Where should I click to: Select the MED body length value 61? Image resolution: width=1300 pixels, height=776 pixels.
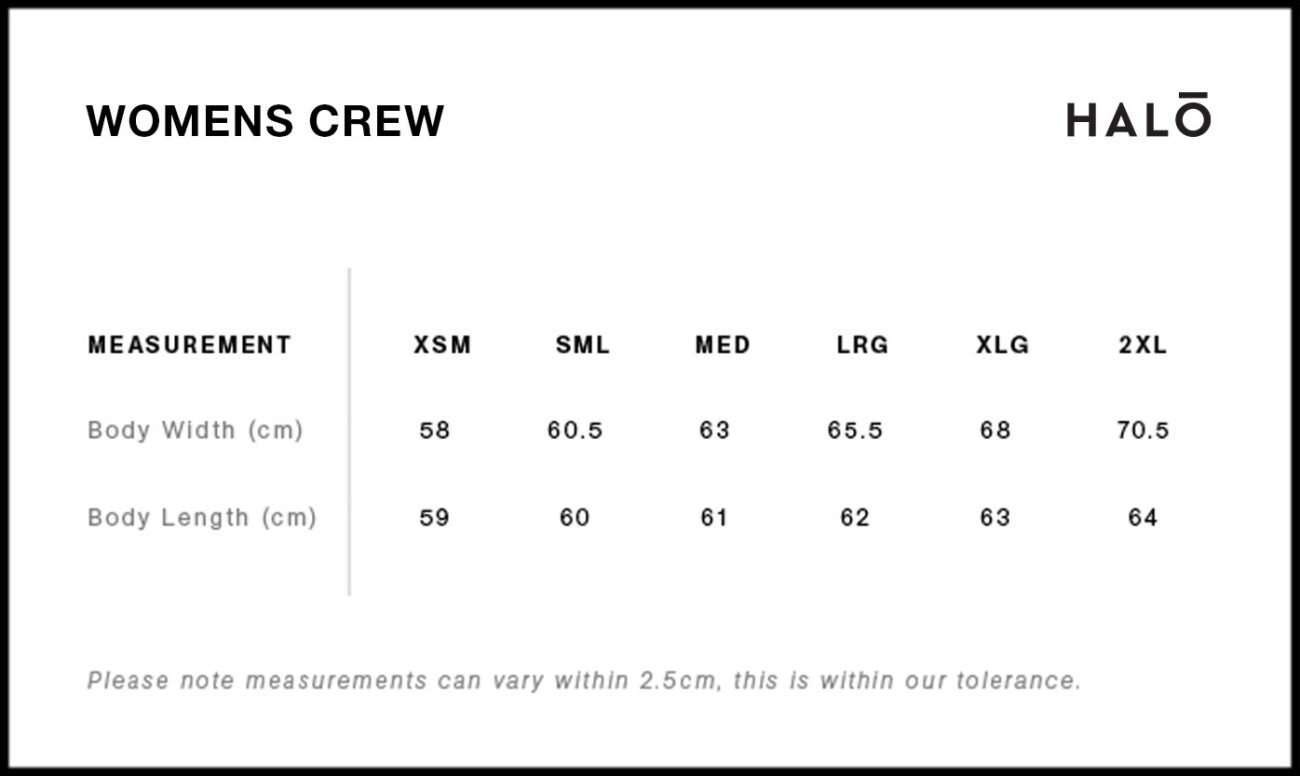click(x=714, y=517)
